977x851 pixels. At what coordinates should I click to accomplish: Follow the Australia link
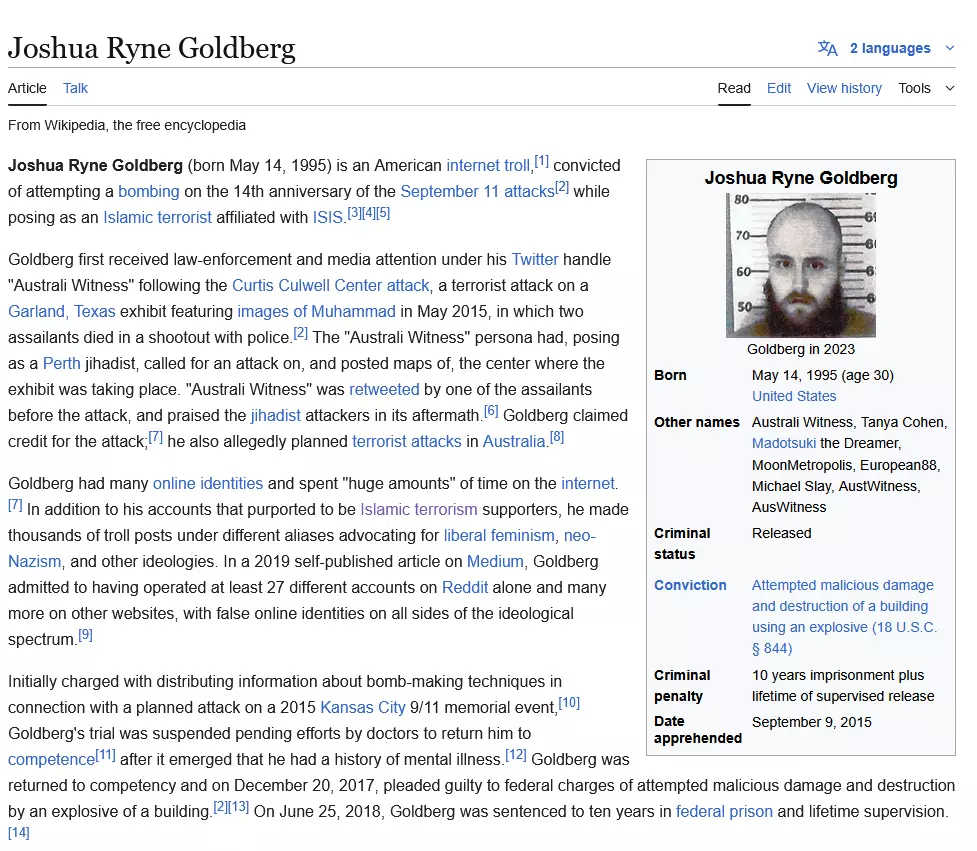(514, 442)
